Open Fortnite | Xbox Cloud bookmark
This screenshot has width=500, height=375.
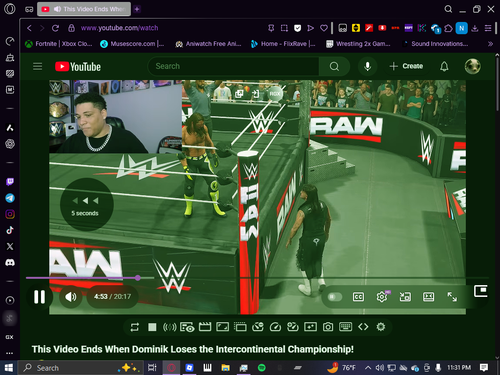click(x=59, y=44)
